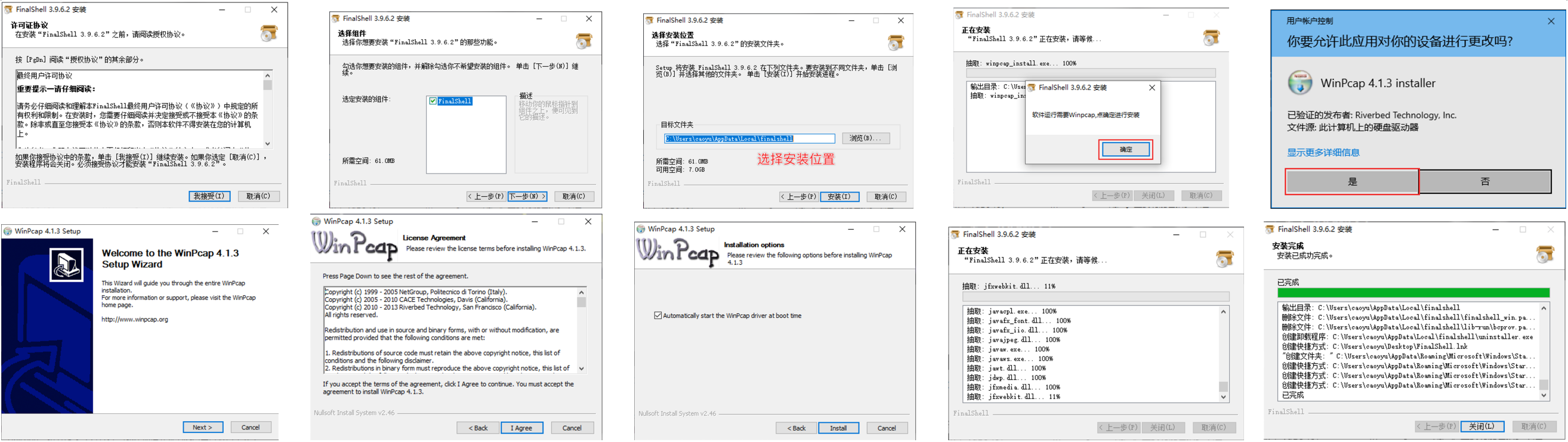Click < Back in WinPcap License Agreement
Viewport: 1568px width, 442px height.
tap(479, 428)
